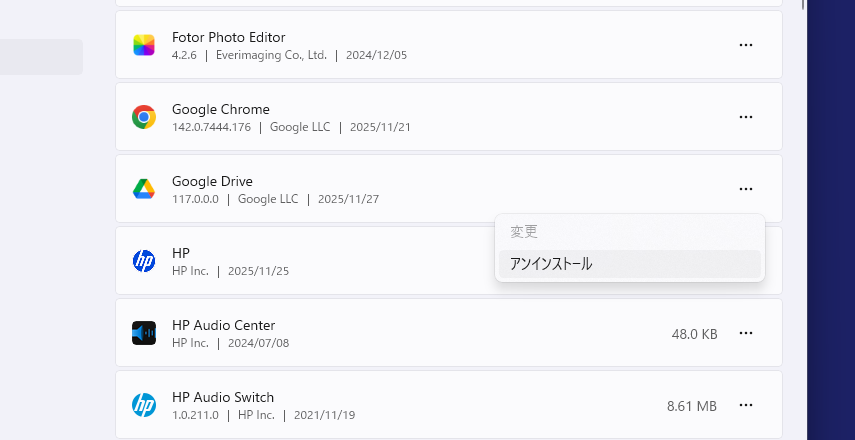The image size is (855, 440).
Task: Open more options for Fotor Photo Editor
Action: pyautogui.click(x=745, y=45)
